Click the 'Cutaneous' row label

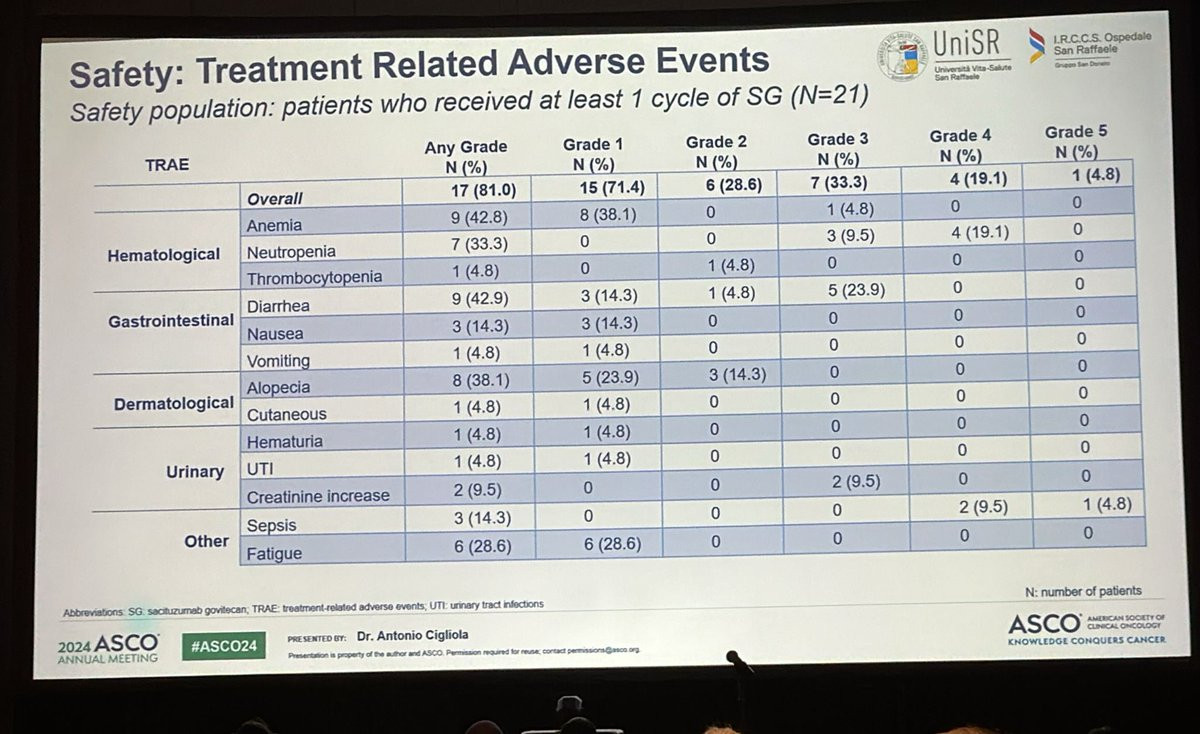pyautogui.click(x=285, y=415)
